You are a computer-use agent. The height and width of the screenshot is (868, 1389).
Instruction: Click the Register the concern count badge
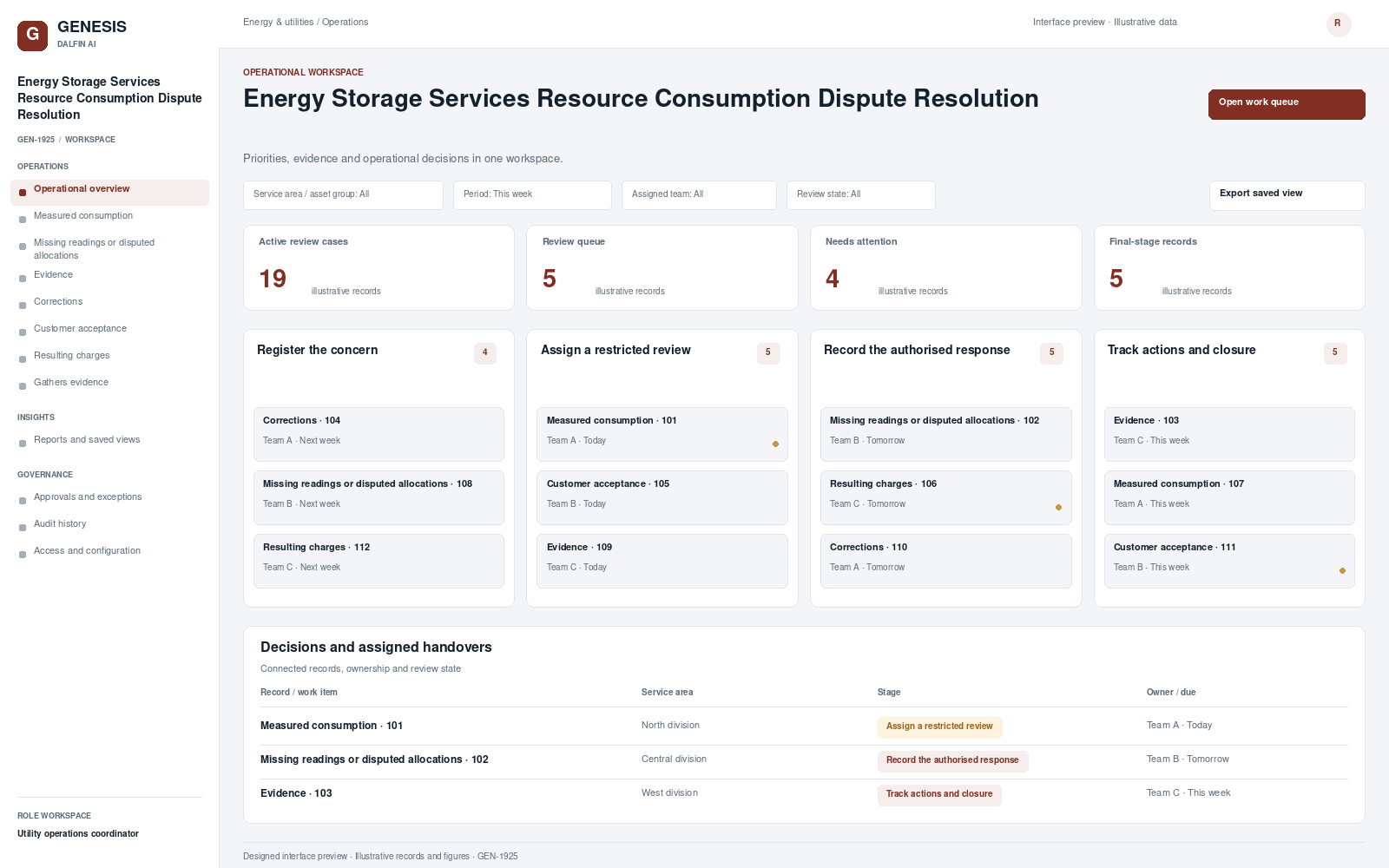coord(485,353)
